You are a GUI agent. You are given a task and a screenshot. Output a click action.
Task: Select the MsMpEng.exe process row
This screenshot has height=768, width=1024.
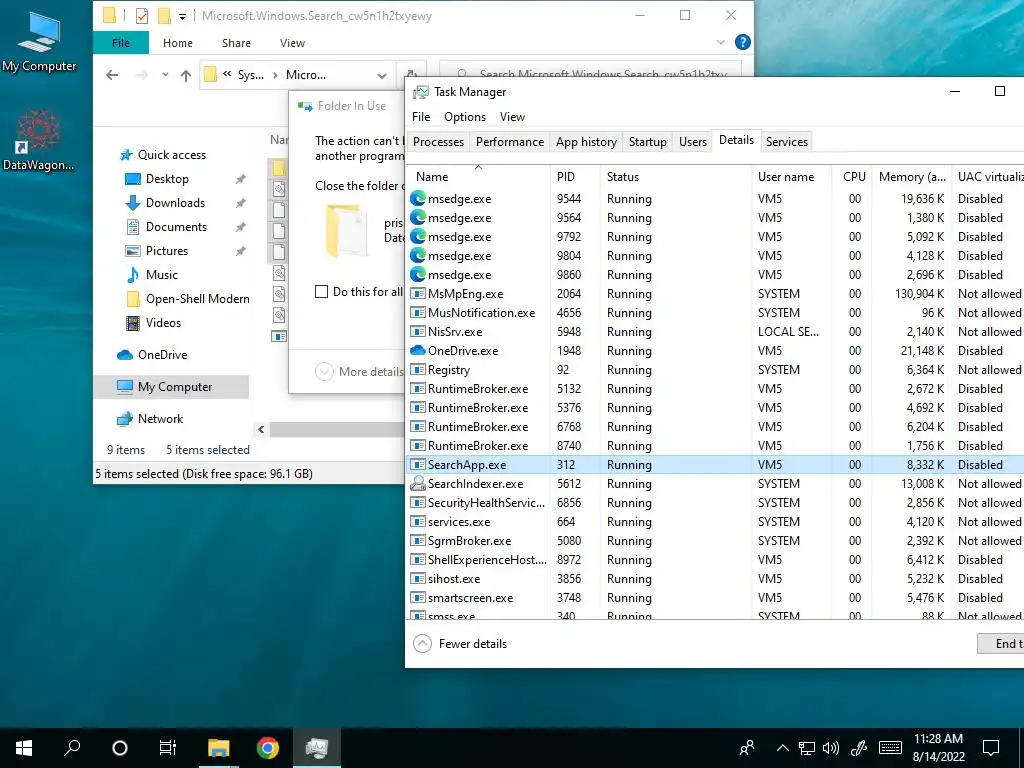(x=715, y=294)
